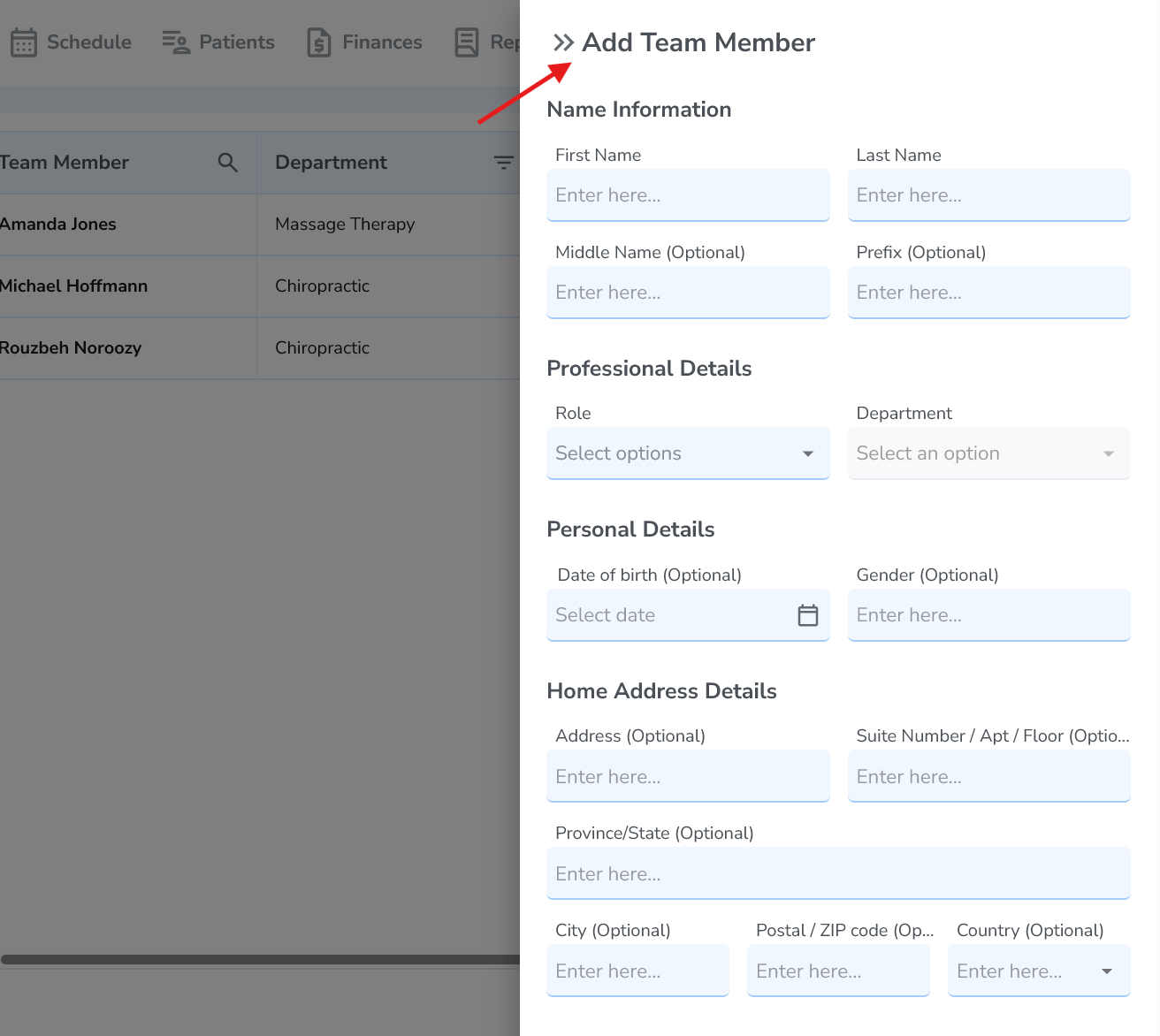Click the Gender entry field
The image size is (1160, 1036).
988,614
